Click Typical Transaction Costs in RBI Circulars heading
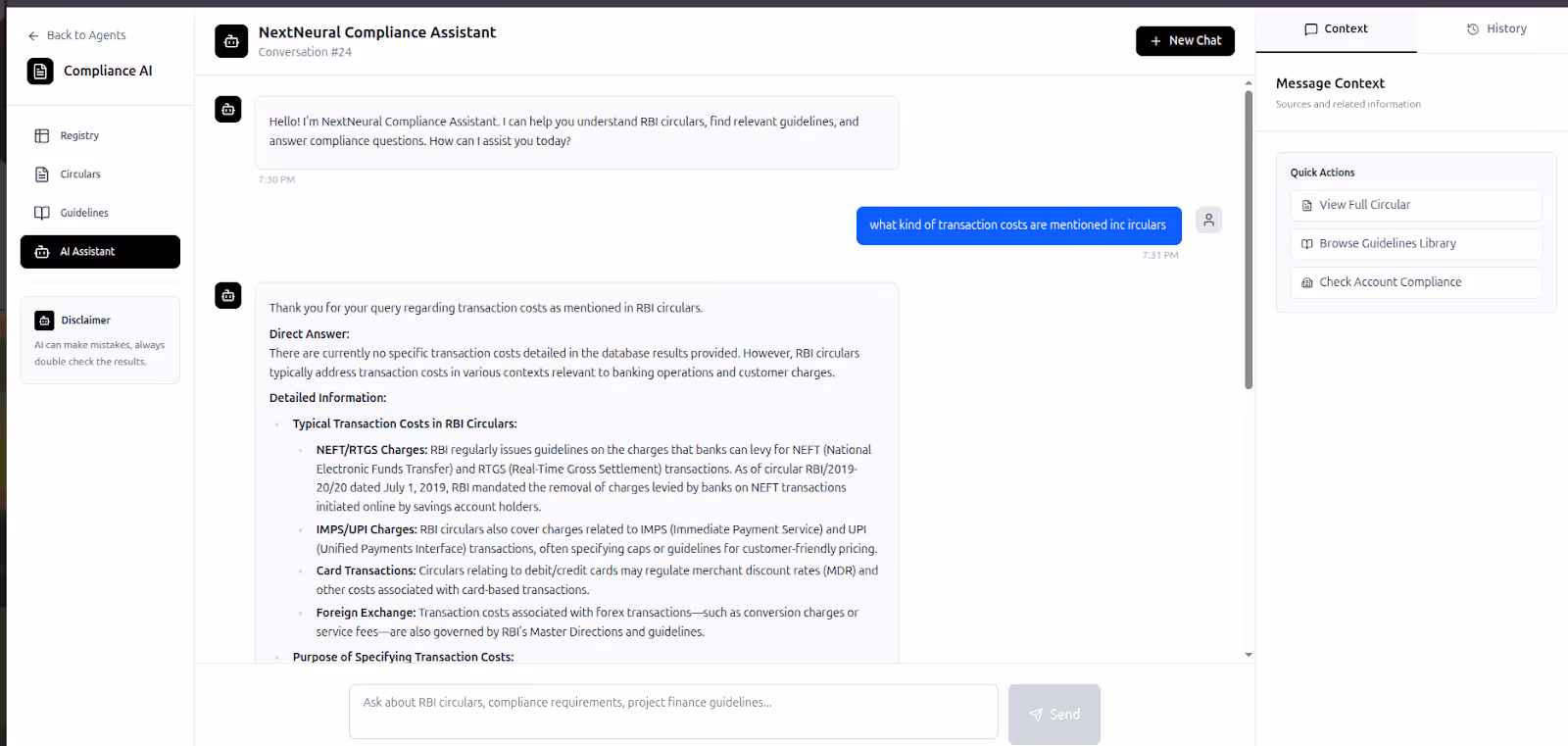The width and height of the screenshot is (1568, 746). coord(405,424)
